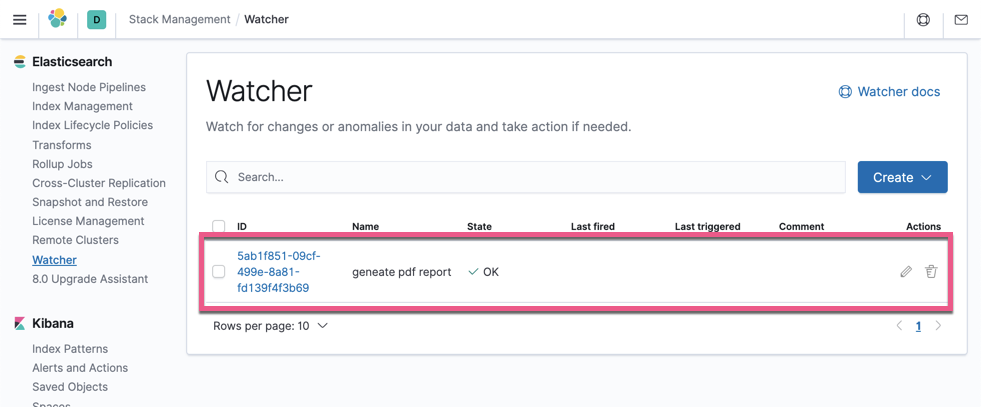Screen dimensions: 981x407
Task: Select all watches with header checkbox
Action: [x=218, y=226]
